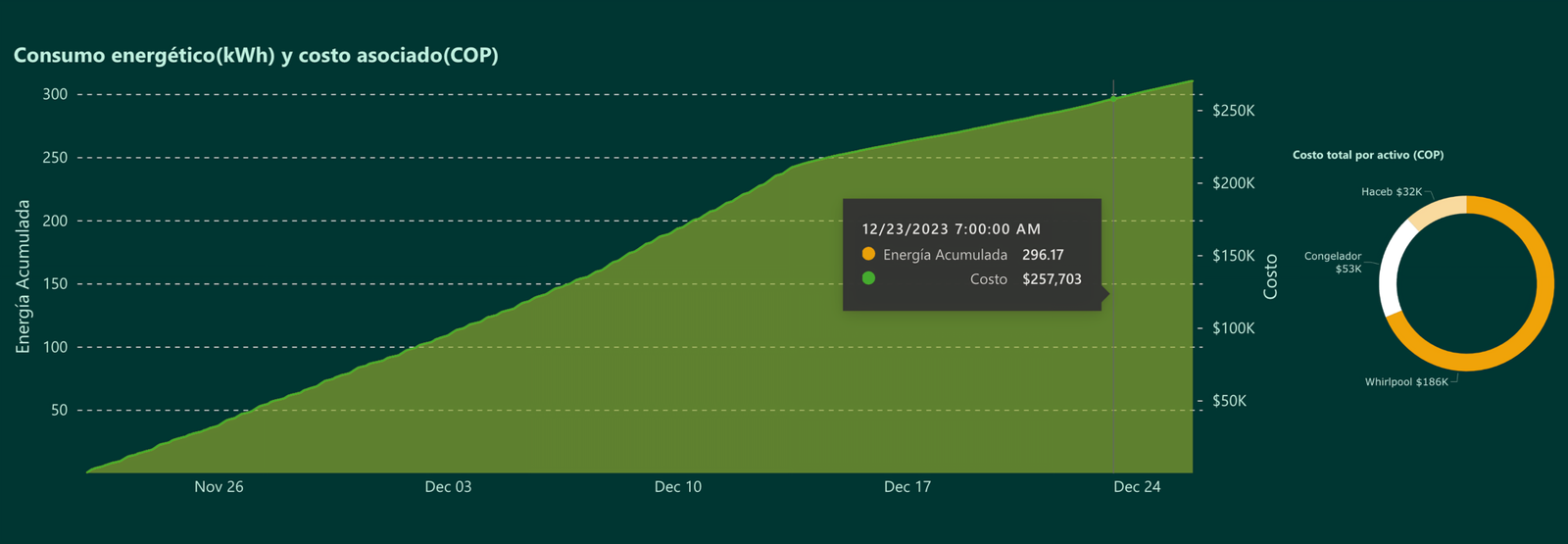
Task: Click the $50K right-axis label
Action: point(1229,401)
